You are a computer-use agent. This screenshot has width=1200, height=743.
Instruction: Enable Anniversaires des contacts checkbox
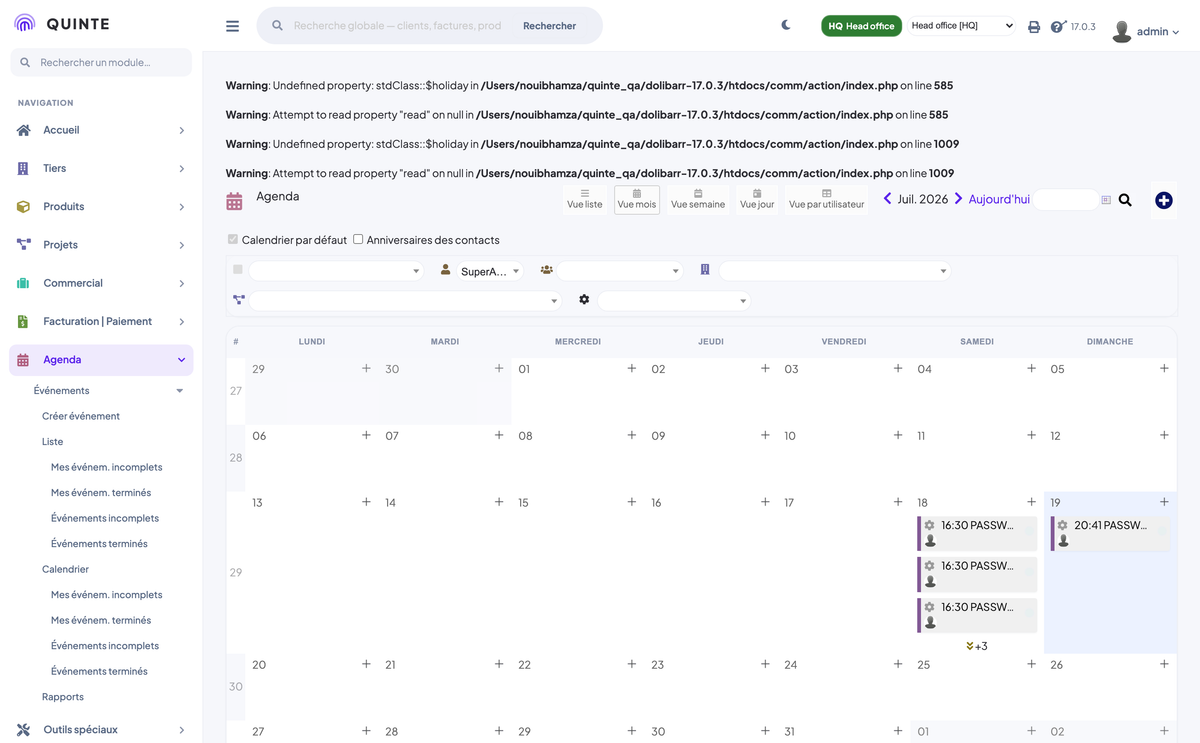point(358,240)
